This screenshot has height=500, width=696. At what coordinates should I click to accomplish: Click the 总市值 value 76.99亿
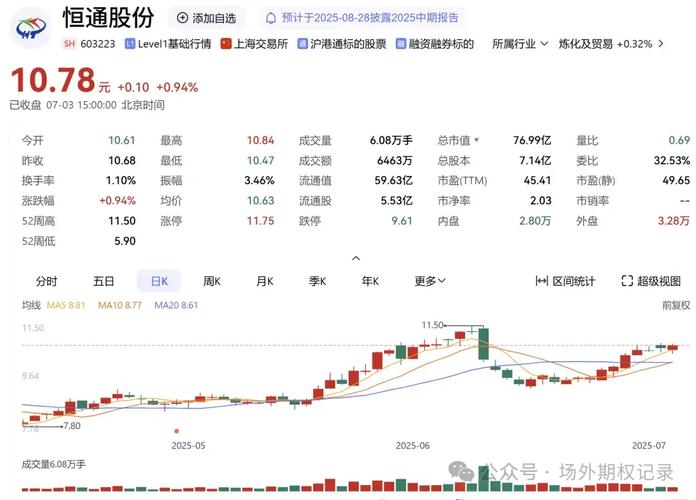(532, 140)
